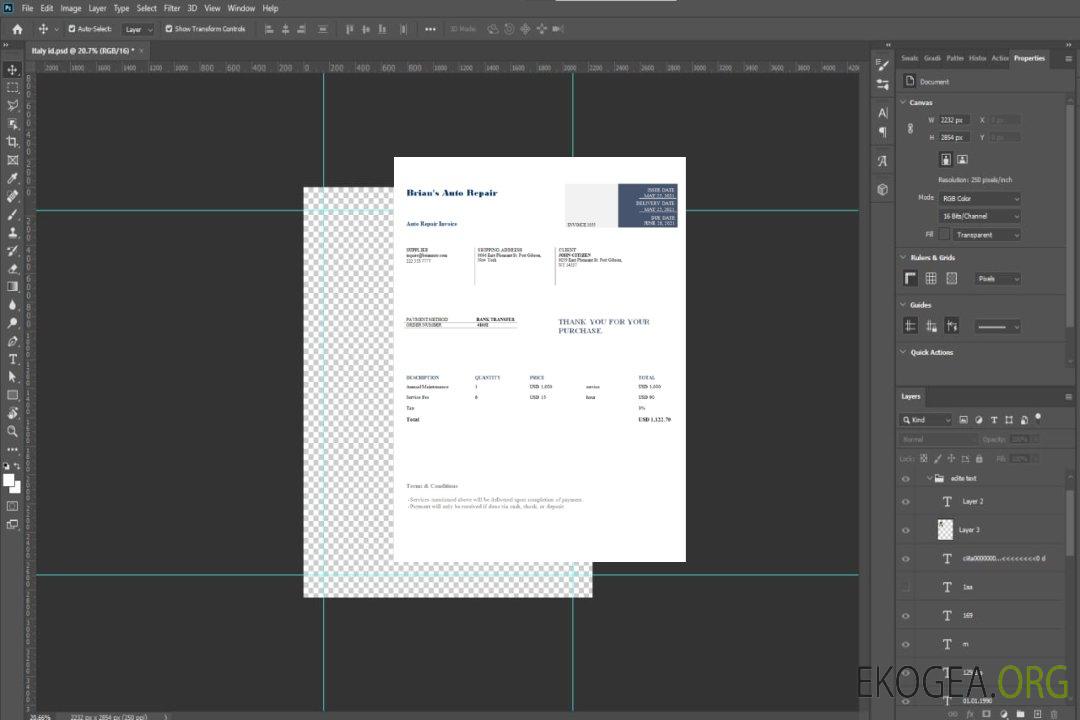Select the Hand tool
This screenshot has height=720, width=1080.
coord(12,413)
